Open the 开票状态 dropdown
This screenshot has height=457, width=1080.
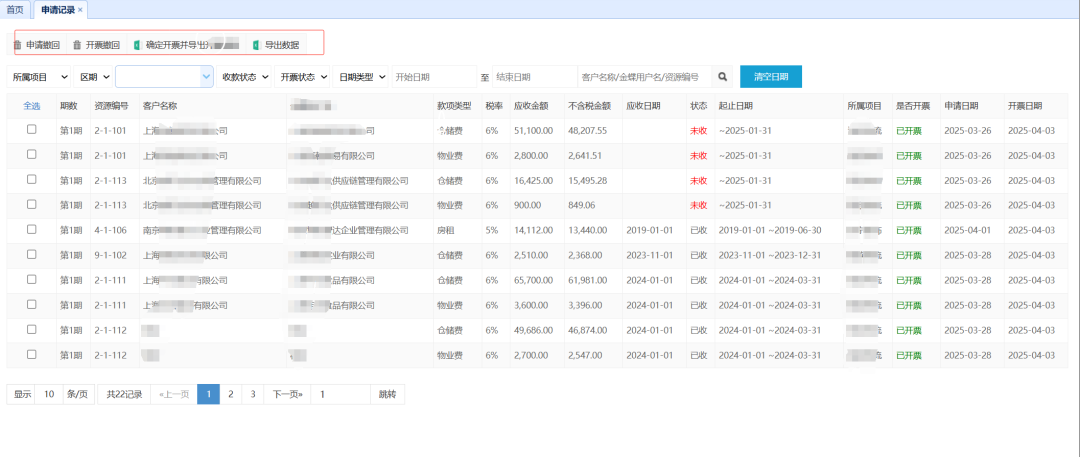[302, 77]
